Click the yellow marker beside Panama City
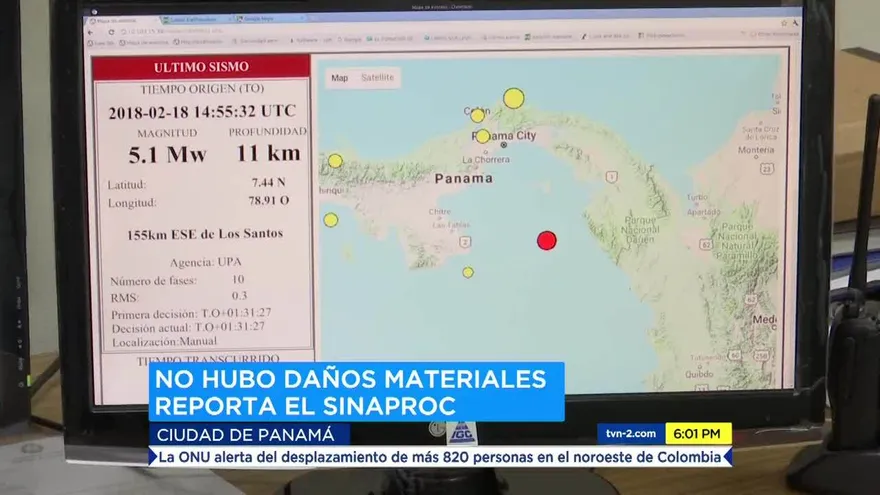This screenshot has height=495, width=880. pyautogui.click(x=483, y=136)
